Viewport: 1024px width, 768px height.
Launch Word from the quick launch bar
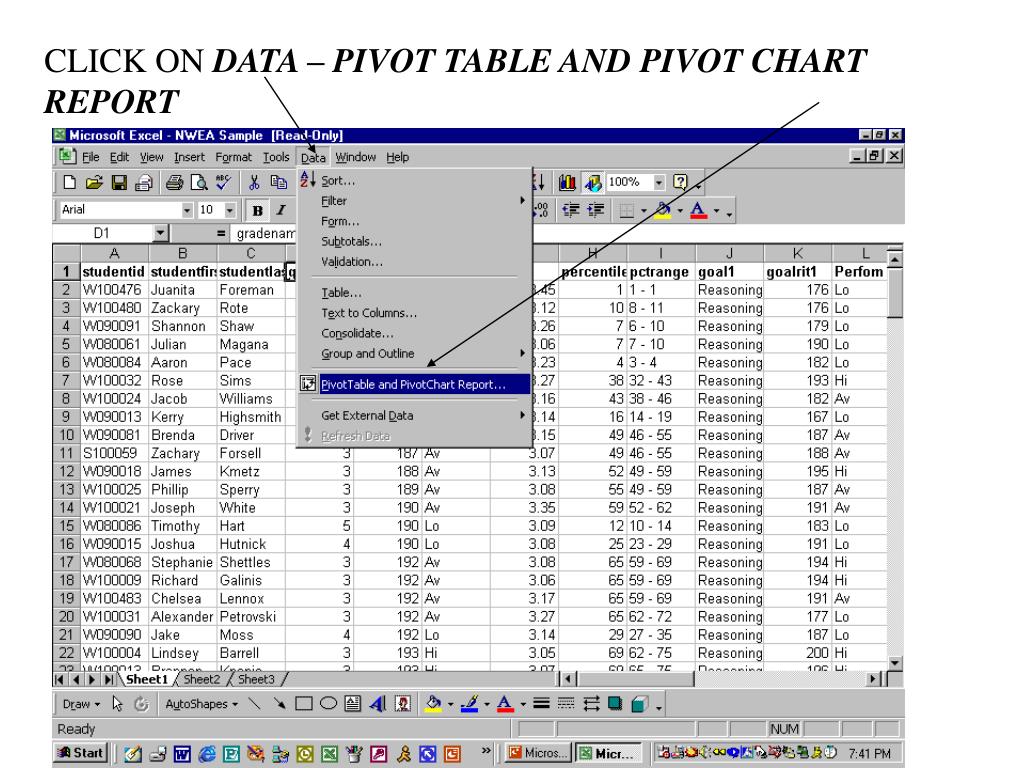[182, 754]
